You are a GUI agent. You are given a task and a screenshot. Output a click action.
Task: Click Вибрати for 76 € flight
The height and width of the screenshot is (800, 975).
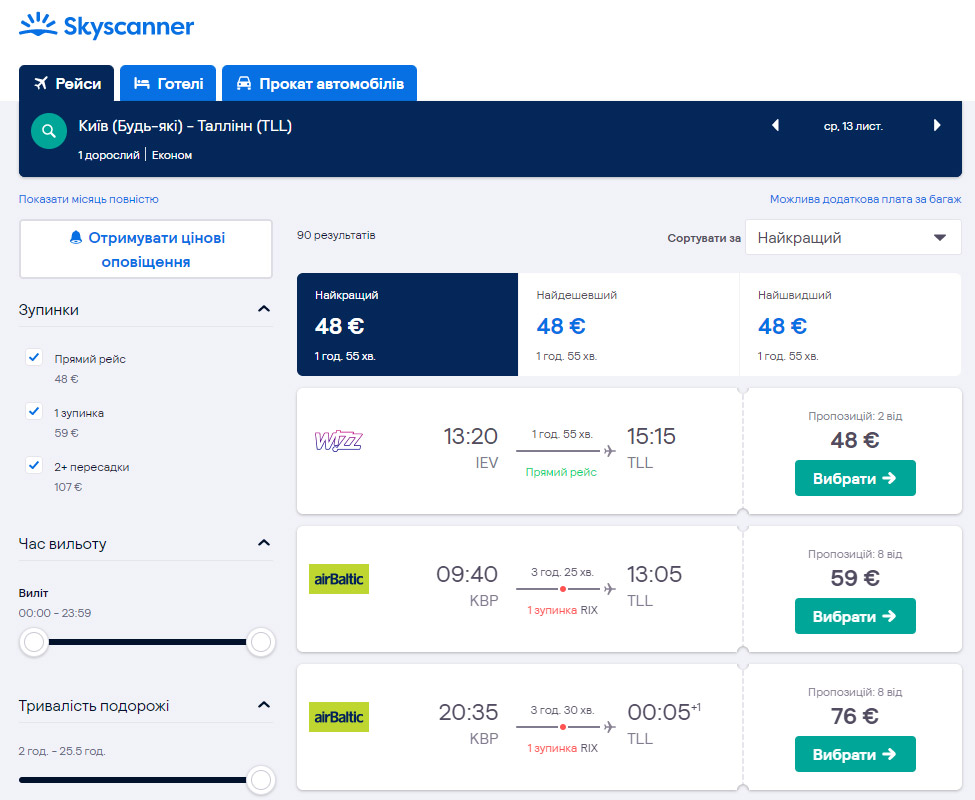point(855,754)
